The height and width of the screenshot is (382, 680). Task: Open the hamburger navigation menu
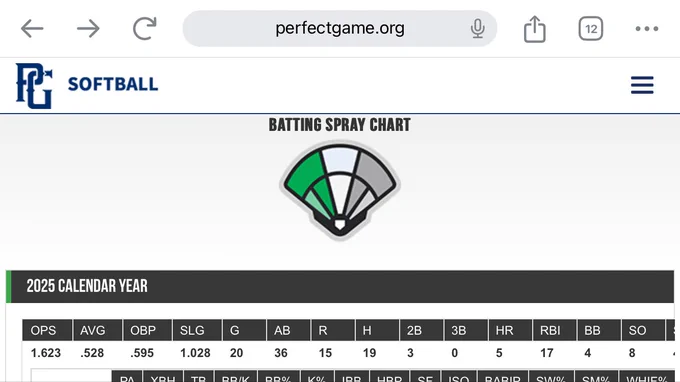[642, 85]
